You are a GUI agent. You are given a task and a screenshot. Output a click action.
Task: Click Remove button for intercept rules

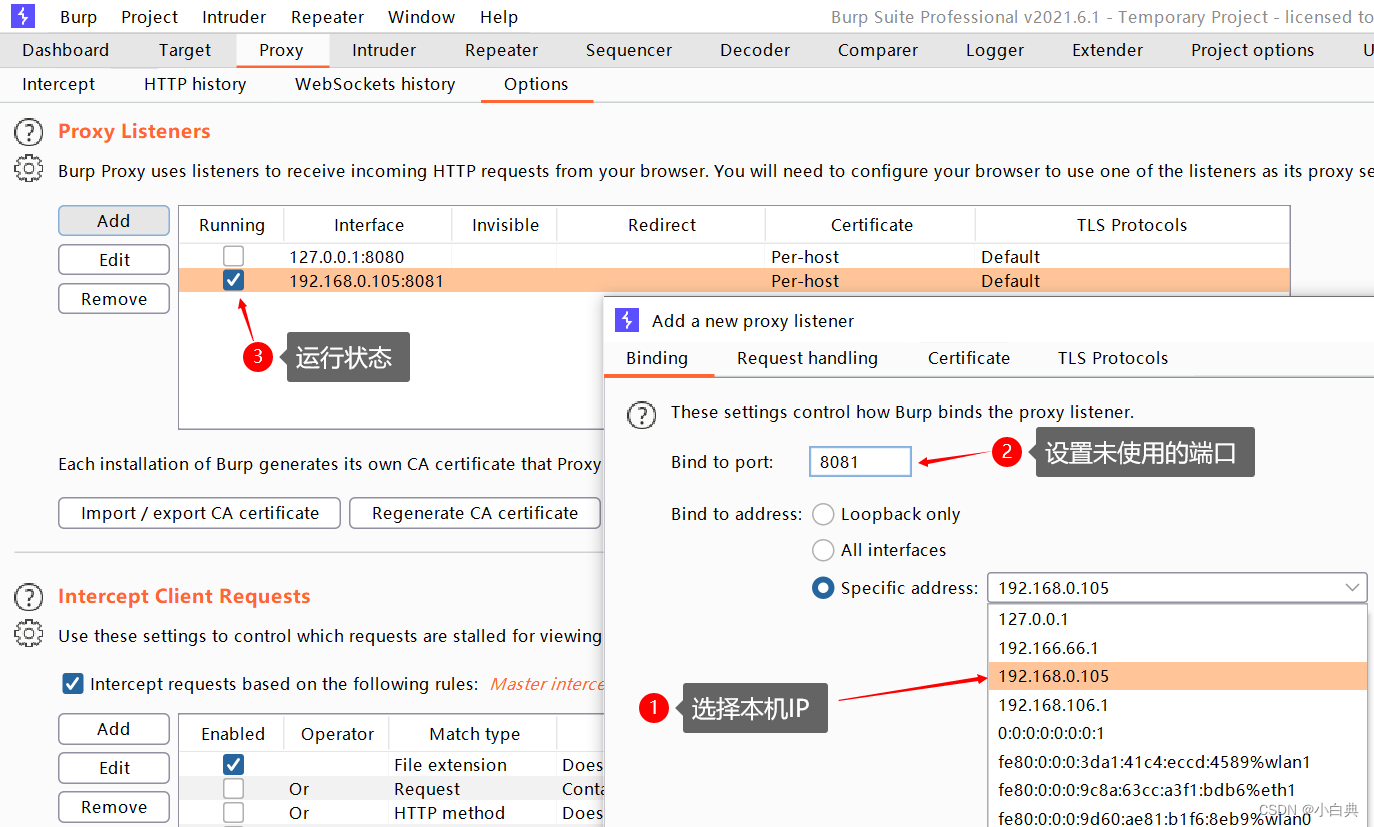(x=114, y=807)
